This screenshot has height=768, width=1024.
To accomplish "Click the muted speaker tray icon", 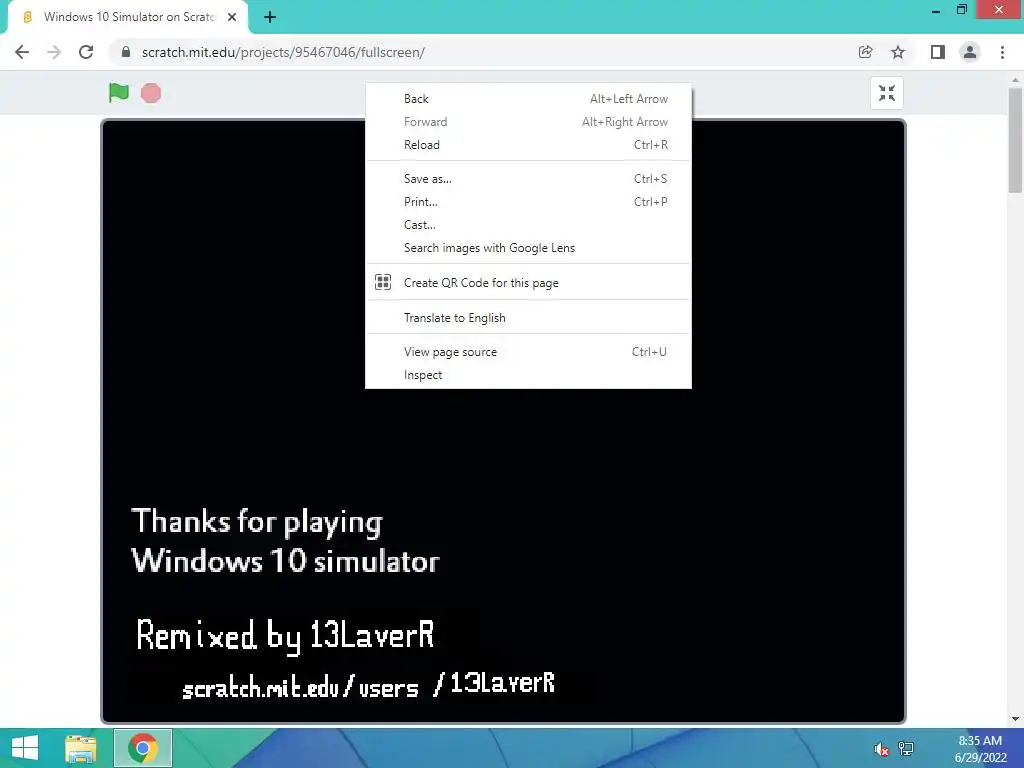I will [x=881, y=749].
